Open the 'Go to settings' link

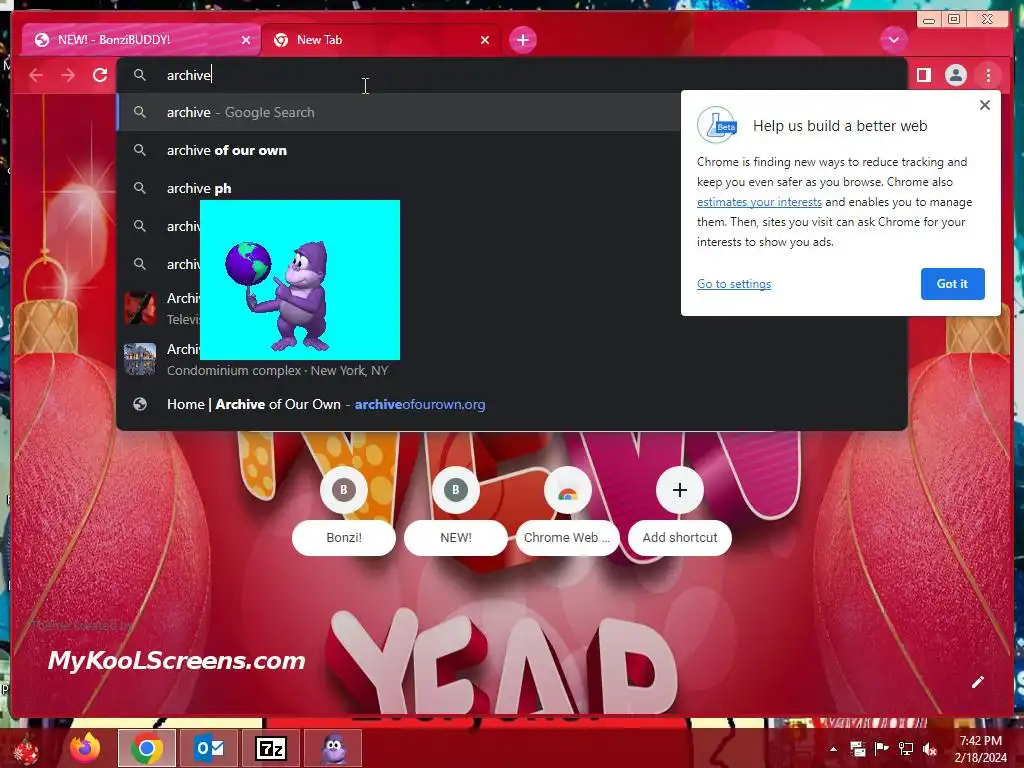(x=733, y=284)
